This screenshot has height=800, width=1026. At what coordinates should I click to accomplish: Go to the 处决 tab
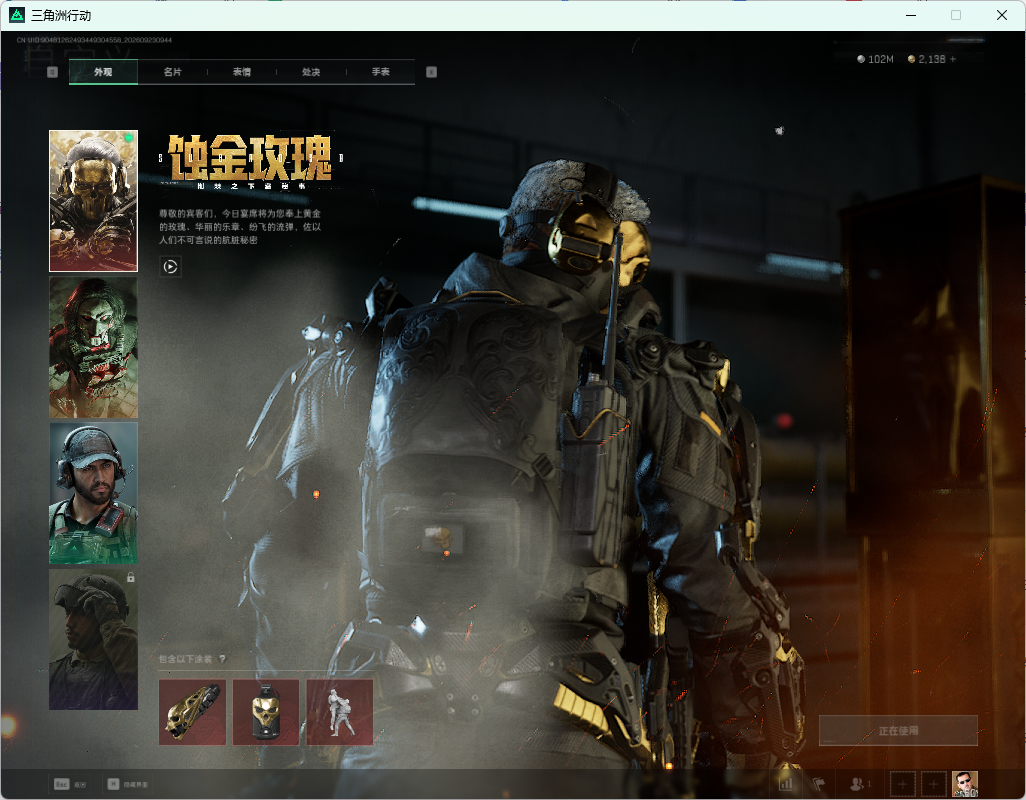[311, 72]
